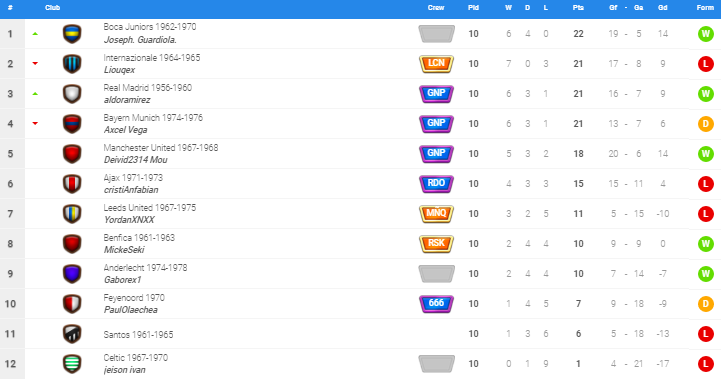The width and height of the screenshot is (721, 379).
Task: Click Celtic's red L form indicator
Action: 705,364
